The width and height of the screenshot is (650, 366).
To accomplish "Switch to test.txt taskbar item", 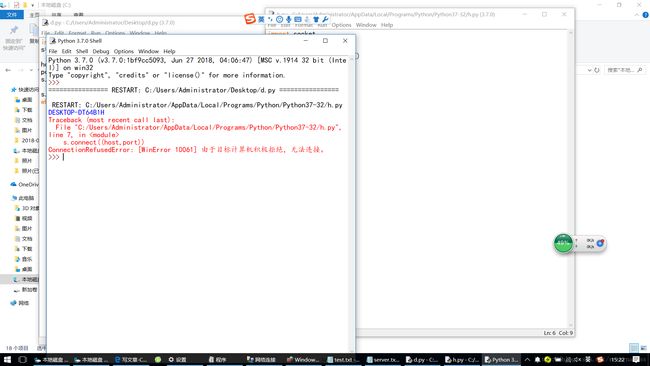I will pos(343,360).
